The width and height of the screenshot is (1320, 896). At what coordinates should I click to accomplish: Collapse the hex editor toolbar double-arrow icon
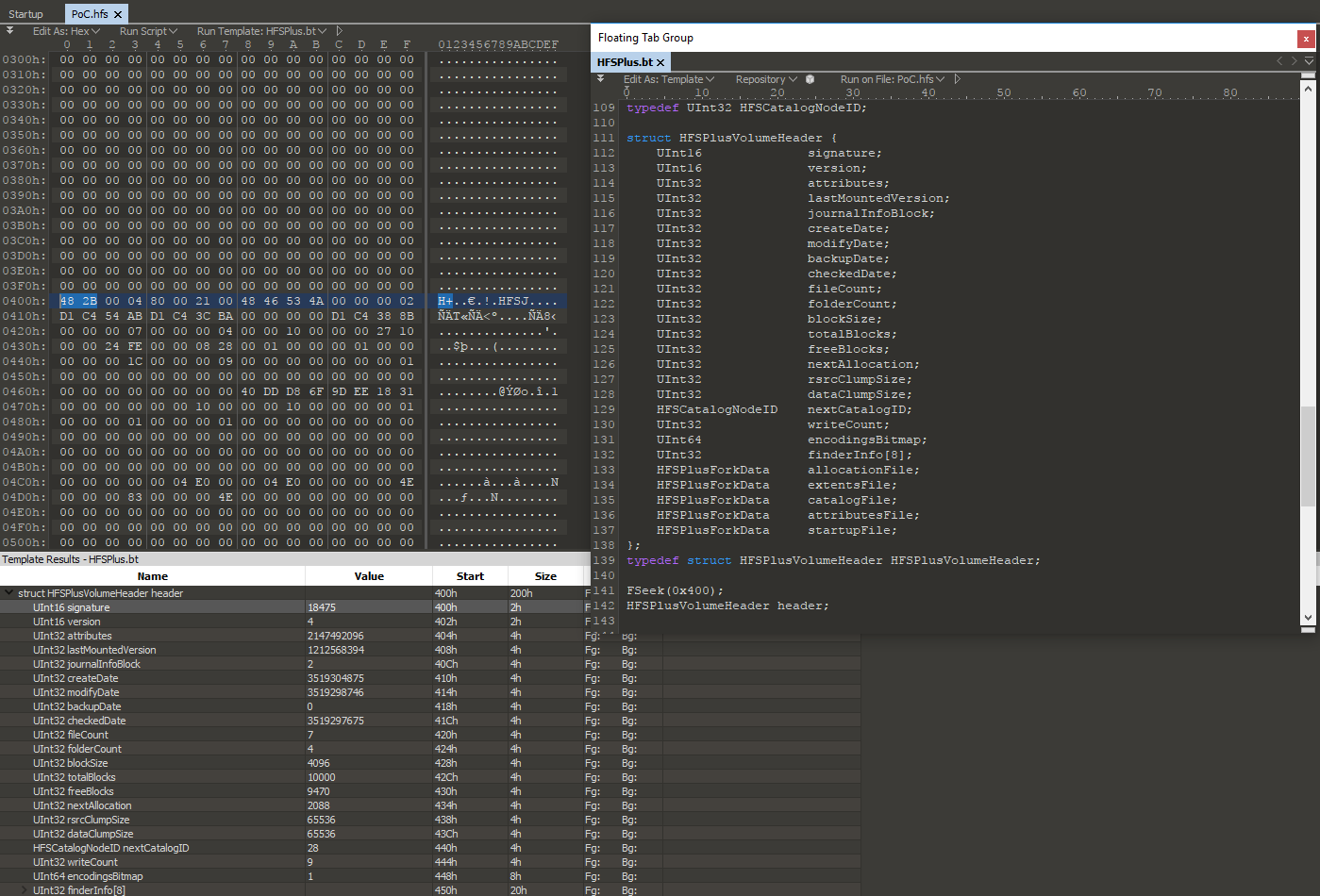click(9, 31)
